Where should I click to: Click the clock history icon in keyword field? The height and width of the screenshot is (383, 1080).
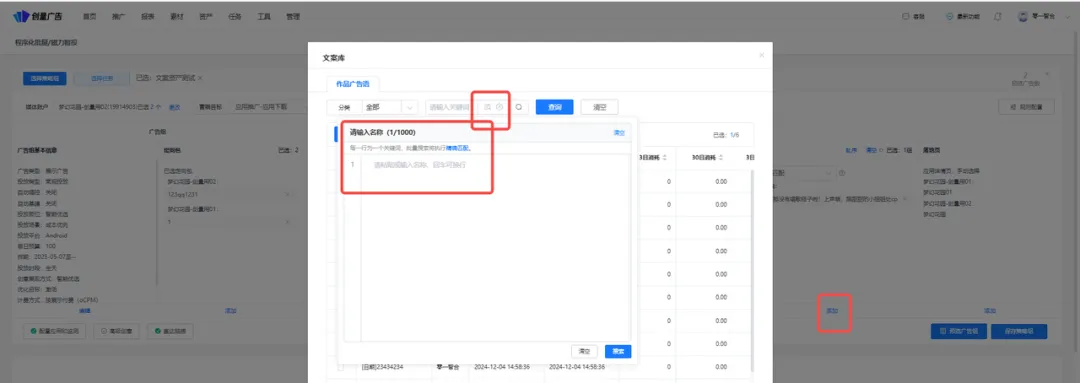500,107
